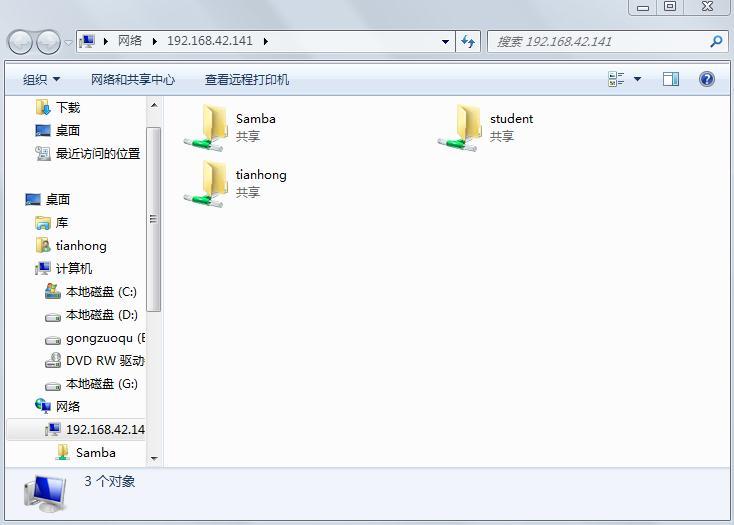
Task: Open the view options dropdown arrow
Action: (637, 79)
